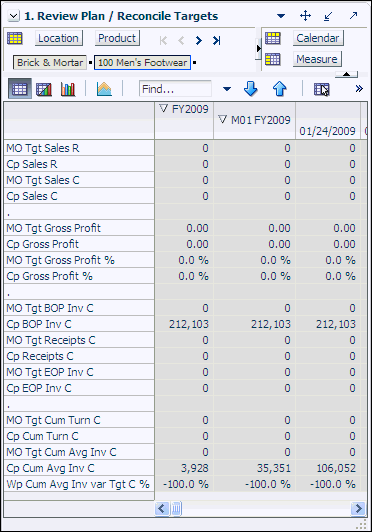Open the Measure dimension button

point(317,59)
